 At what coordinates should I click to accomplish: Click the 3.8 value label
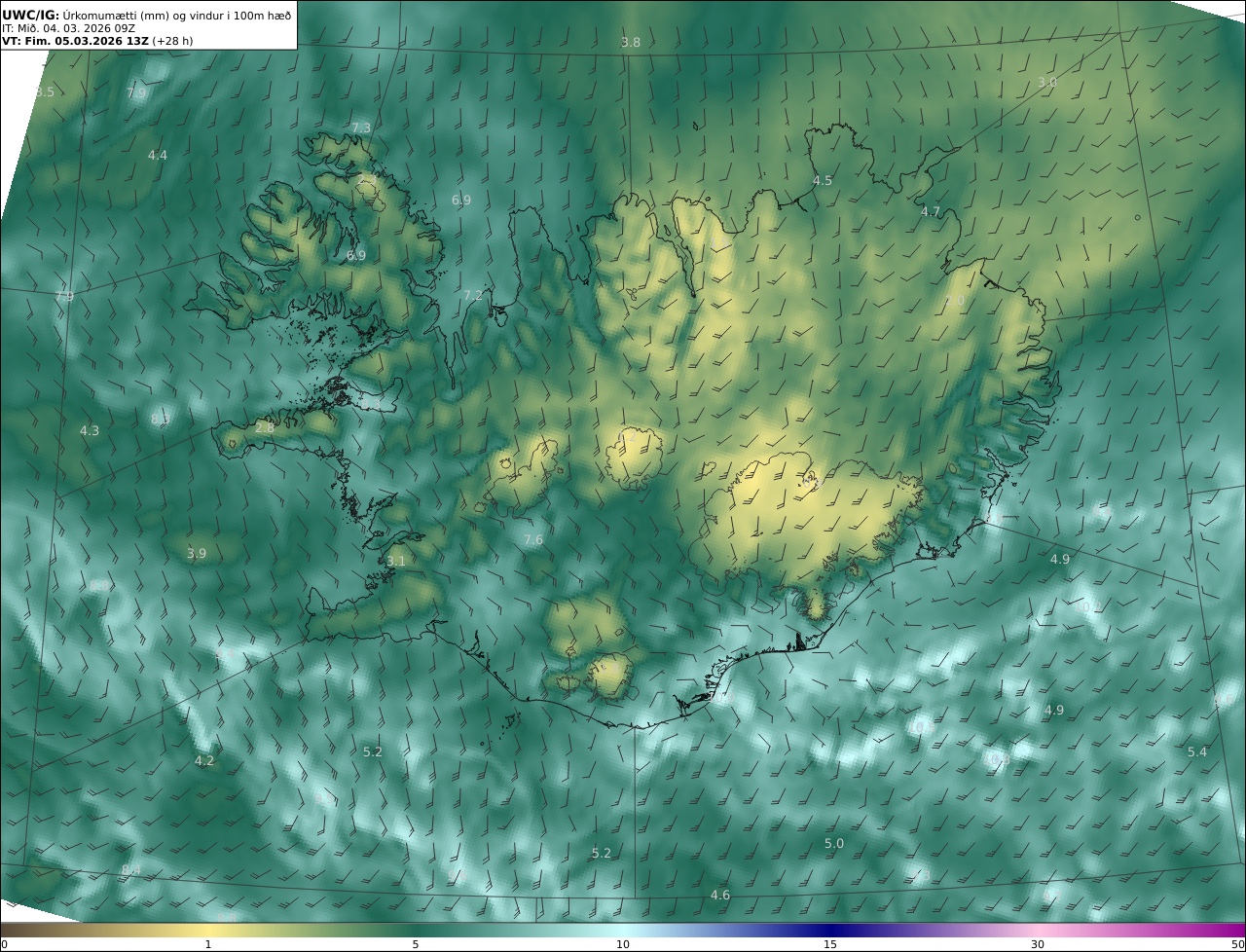(631, 42)
